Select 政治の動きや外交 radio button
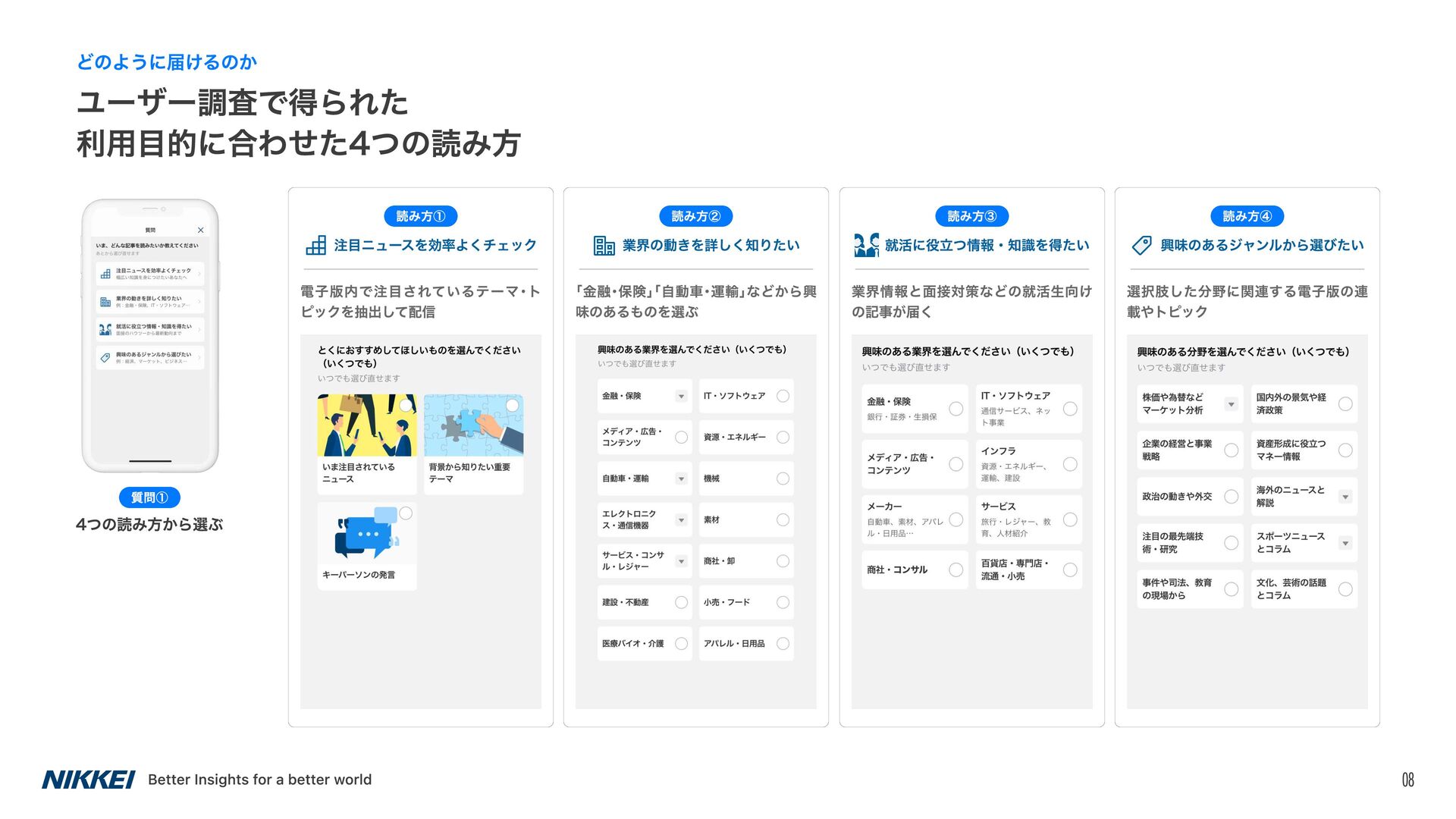Screen dimensions: 1456x819 pos(1231,497)
